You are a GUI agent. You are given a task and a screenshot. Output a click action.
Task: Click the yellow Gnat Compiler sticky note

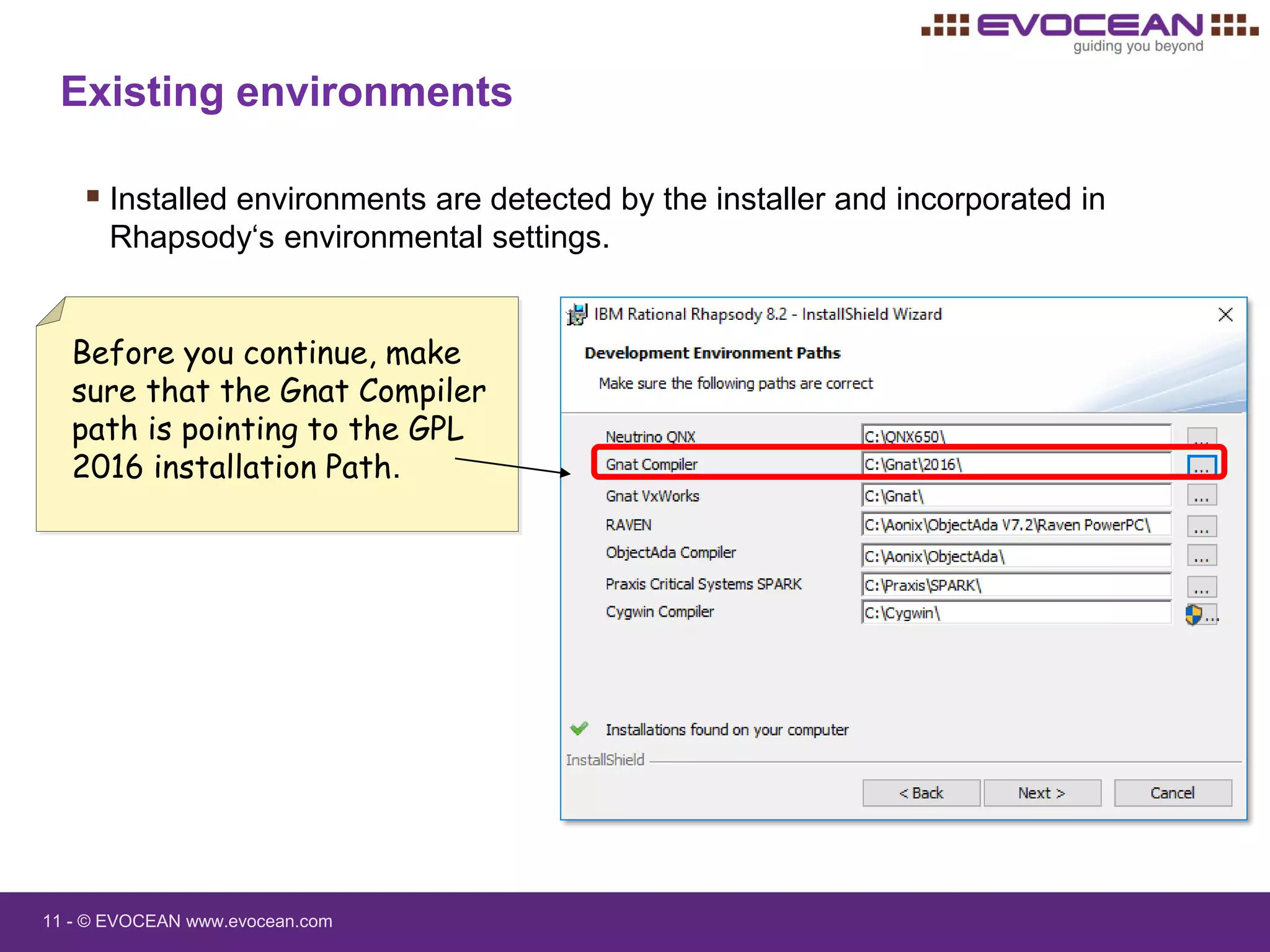pyautogui.click(x=277, y=414)
